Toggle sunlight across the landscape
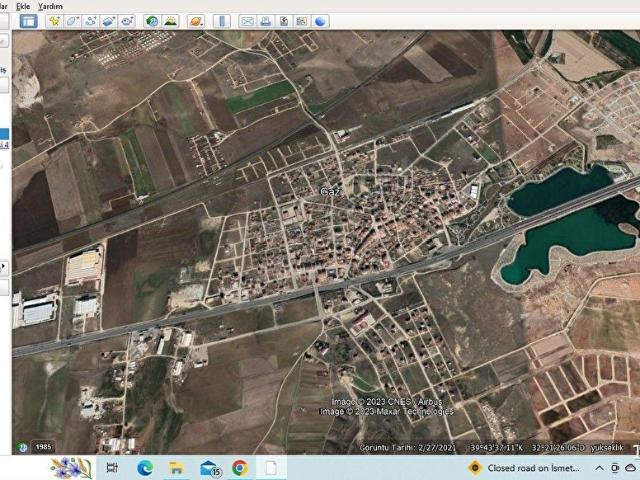This screenshot has width=640, height=480. pos(170,21)
